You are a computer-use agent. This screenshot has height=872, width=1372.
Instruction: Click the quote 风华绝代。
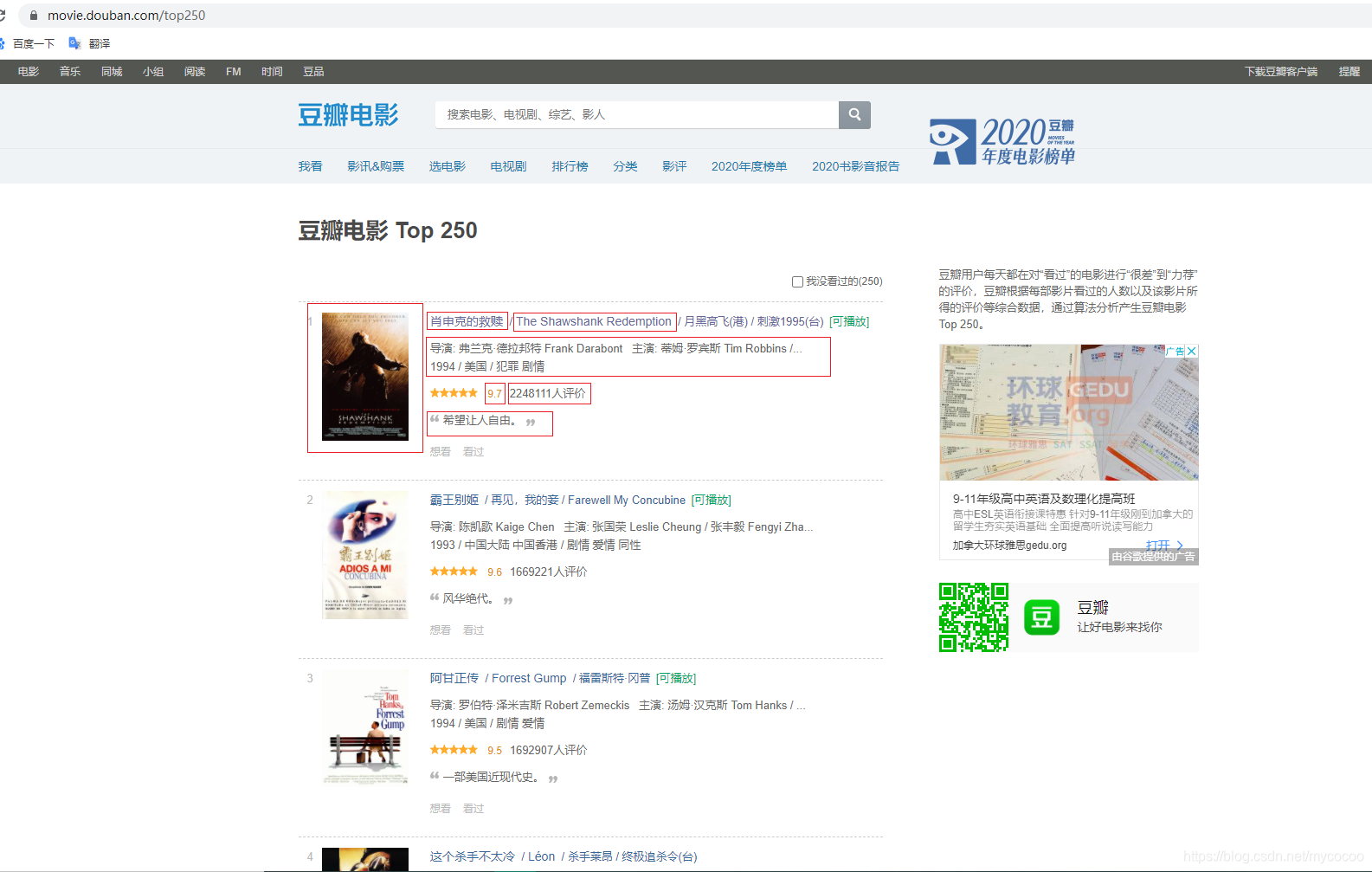coord(469,598)
